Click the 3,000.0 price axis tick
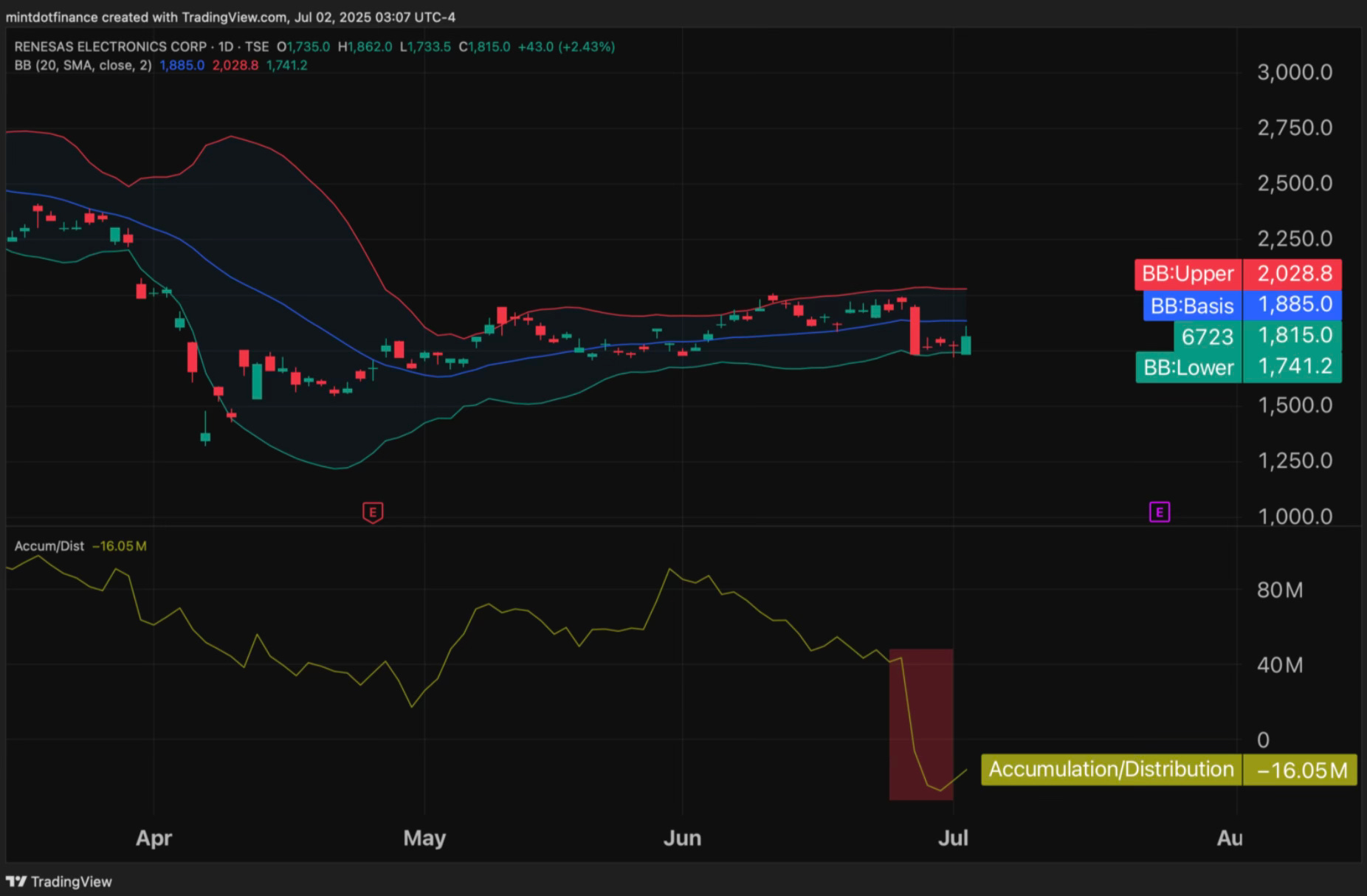Screen dimensions: 1367x896 tap(1295, 72)
